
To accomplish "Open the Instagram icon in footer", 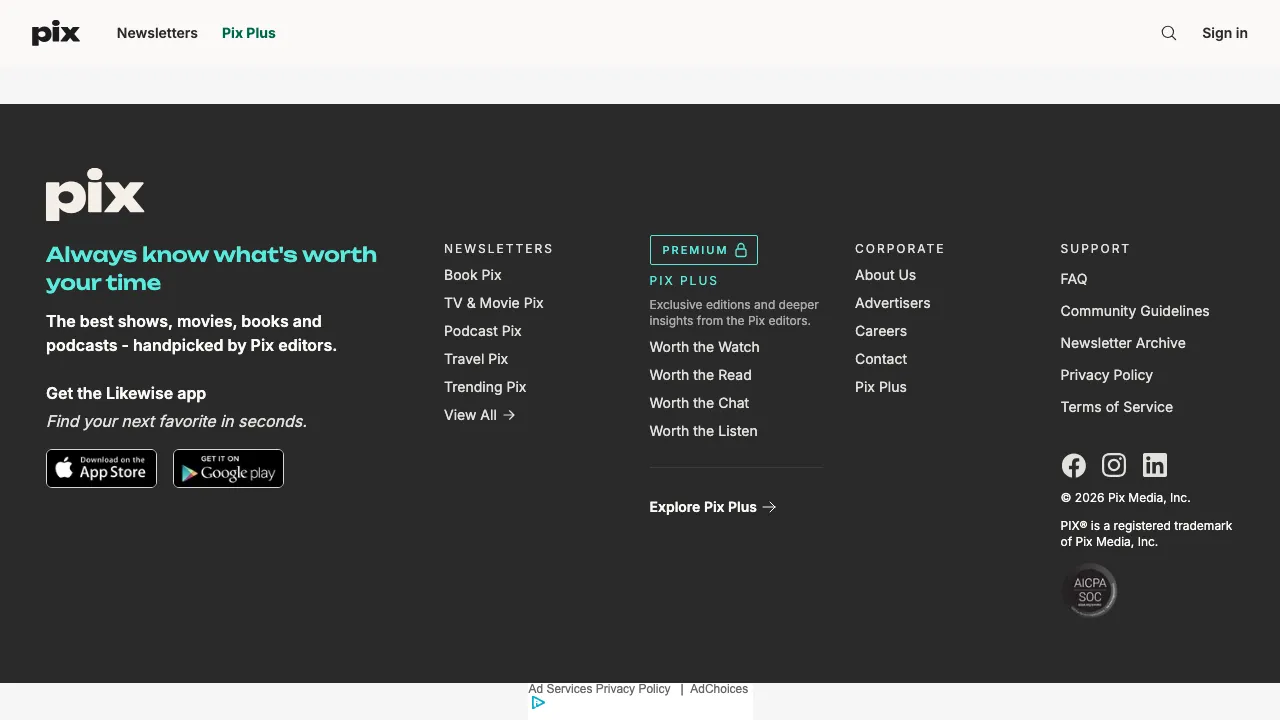I will [x=1114, y=465].
